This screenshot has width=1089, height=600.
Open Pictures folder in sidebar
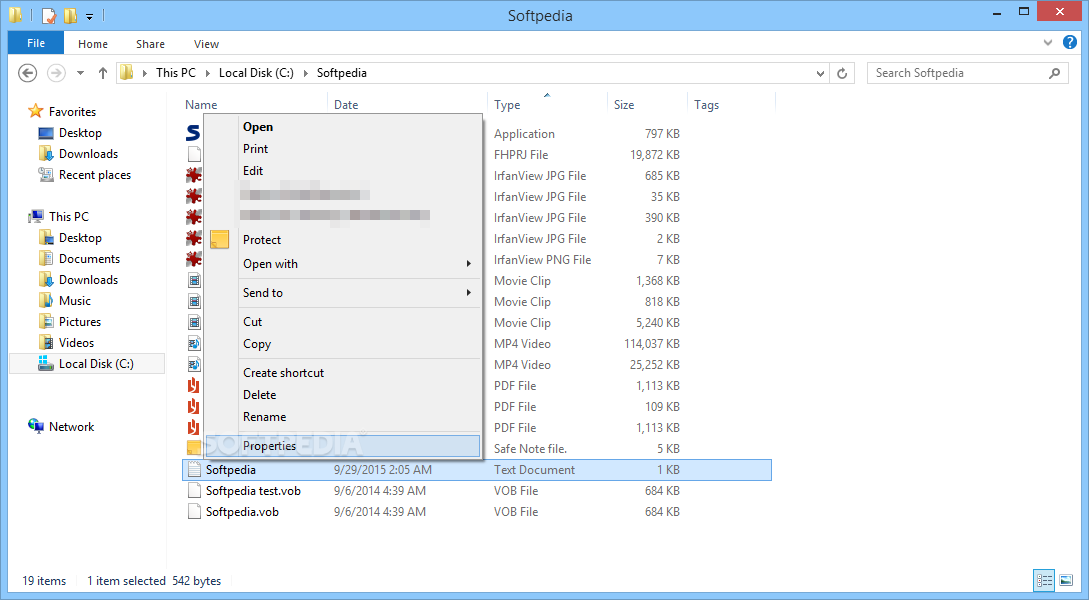[79, 322]
